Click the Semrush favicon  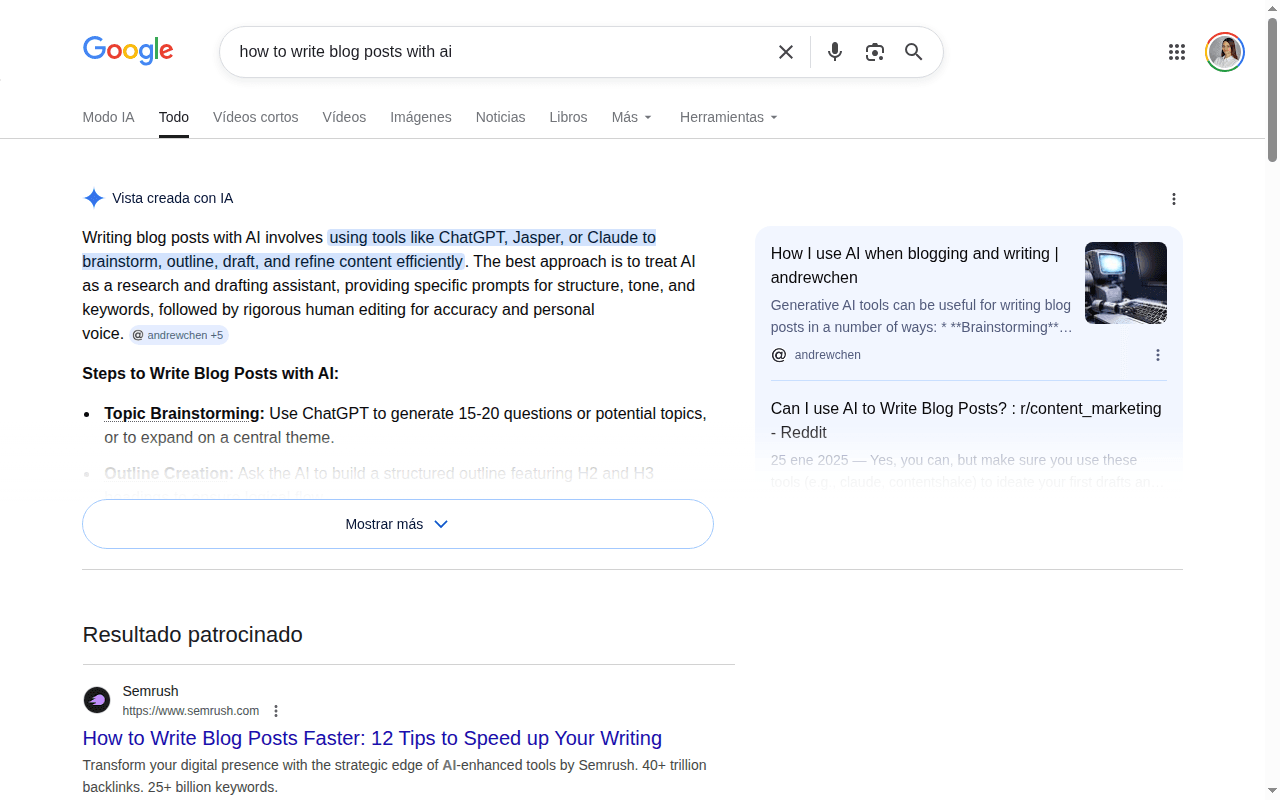pyautogui.click(x=97, y=700)
